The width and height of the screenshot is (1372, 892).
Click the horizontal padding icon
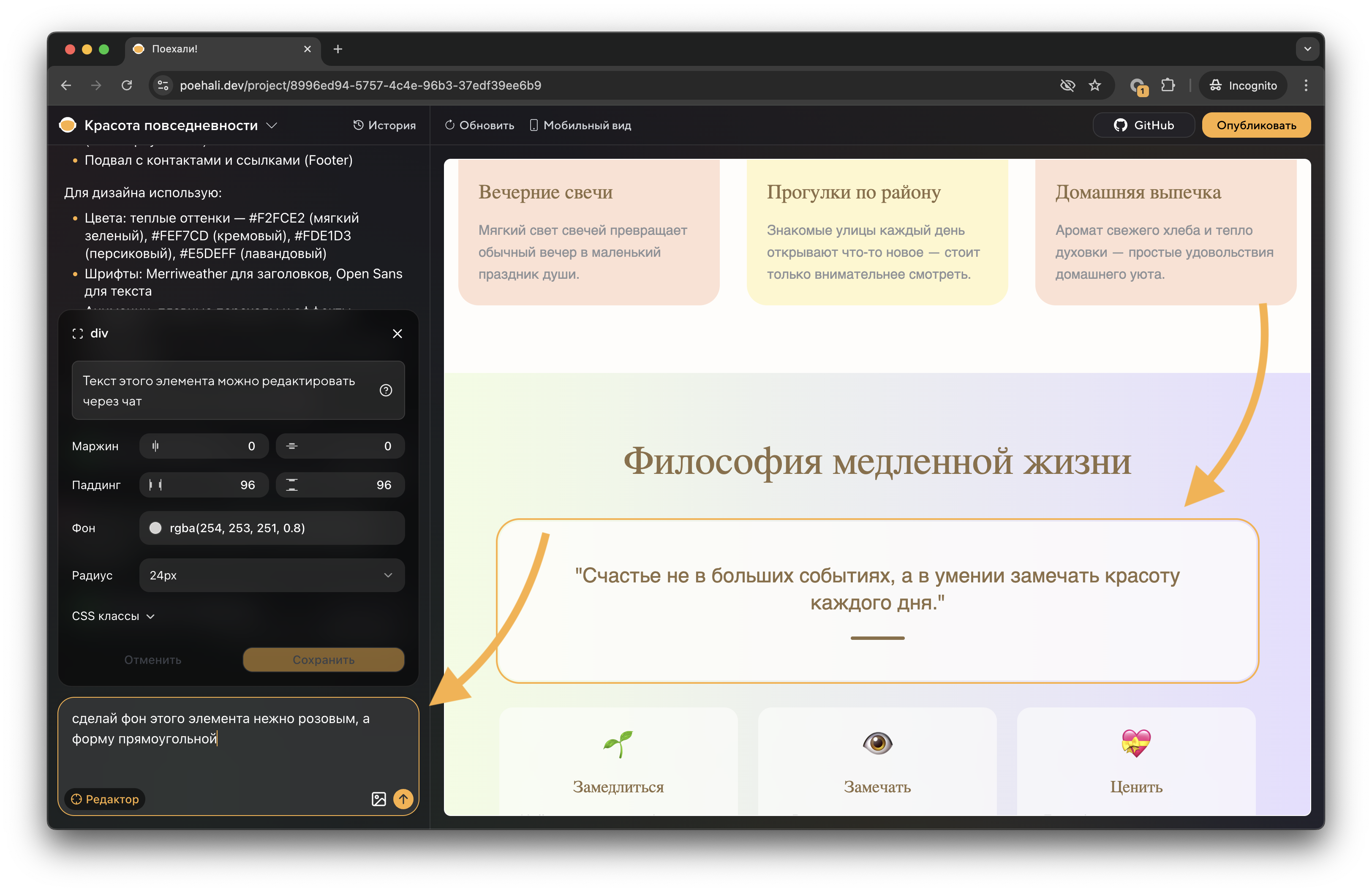[x=155, y=484]
